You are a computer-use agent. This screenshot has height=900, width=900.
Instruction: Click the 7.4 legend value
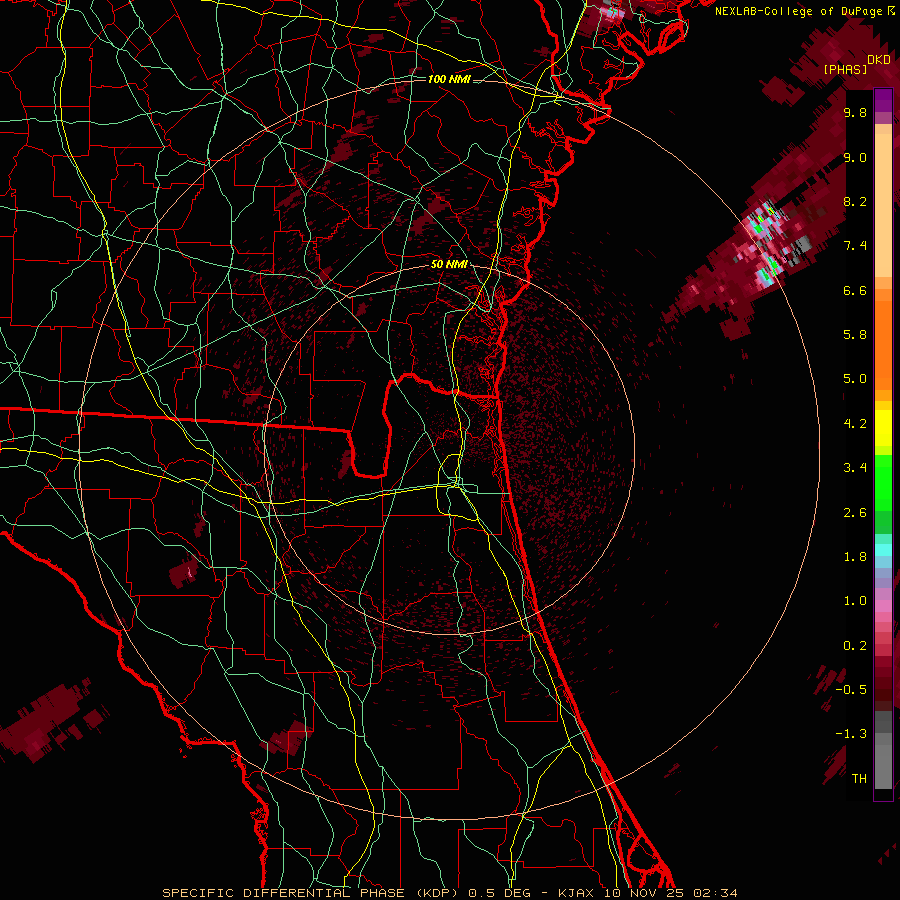click(855, 246)
